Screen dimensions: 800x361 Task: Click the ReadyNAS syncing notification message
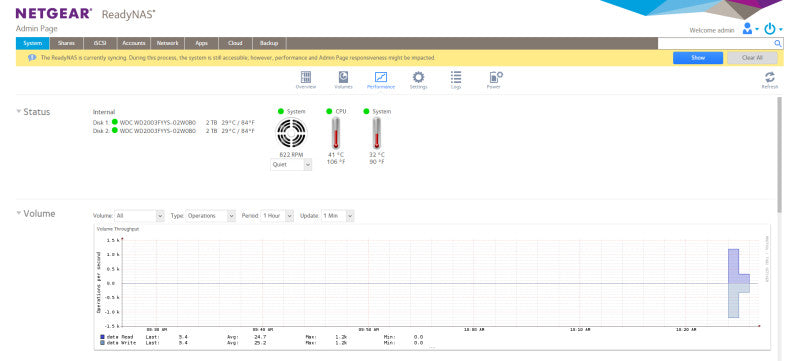(238, 58)
